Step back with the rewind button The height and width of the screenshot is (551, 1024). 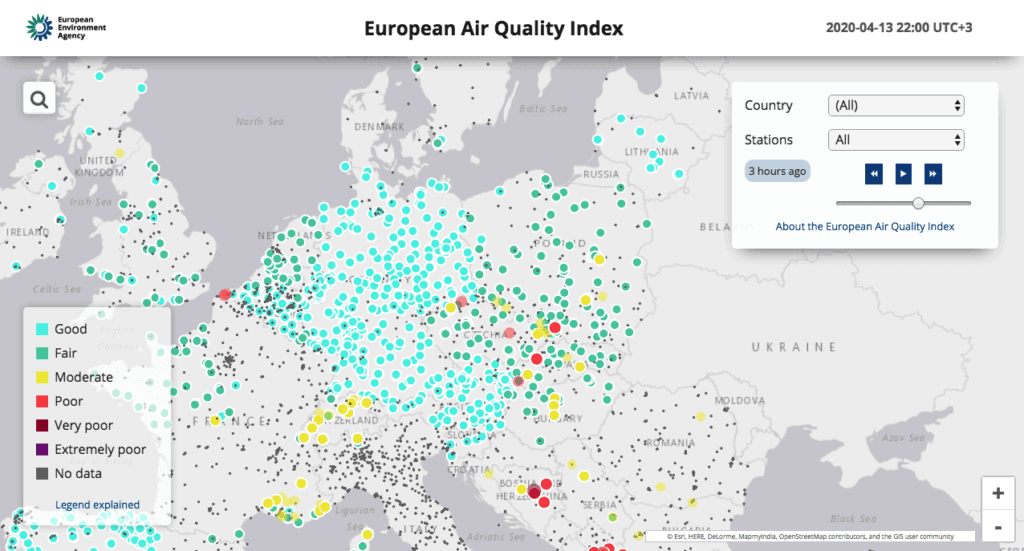pyautogui.click(x=874, y=174)
